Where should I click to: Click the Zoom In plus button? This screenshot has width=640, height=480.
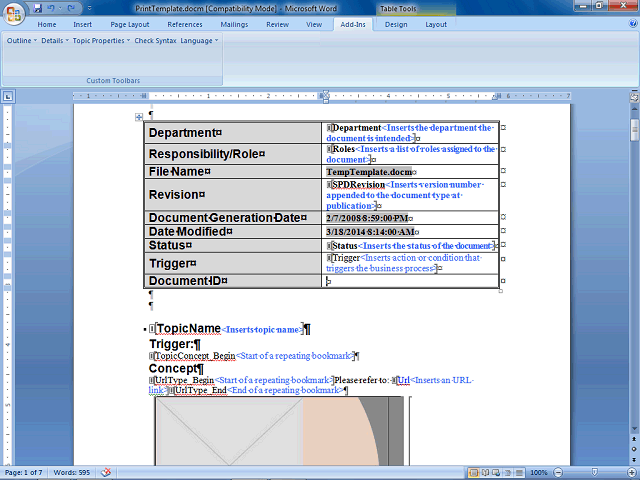tap(632, 473)
